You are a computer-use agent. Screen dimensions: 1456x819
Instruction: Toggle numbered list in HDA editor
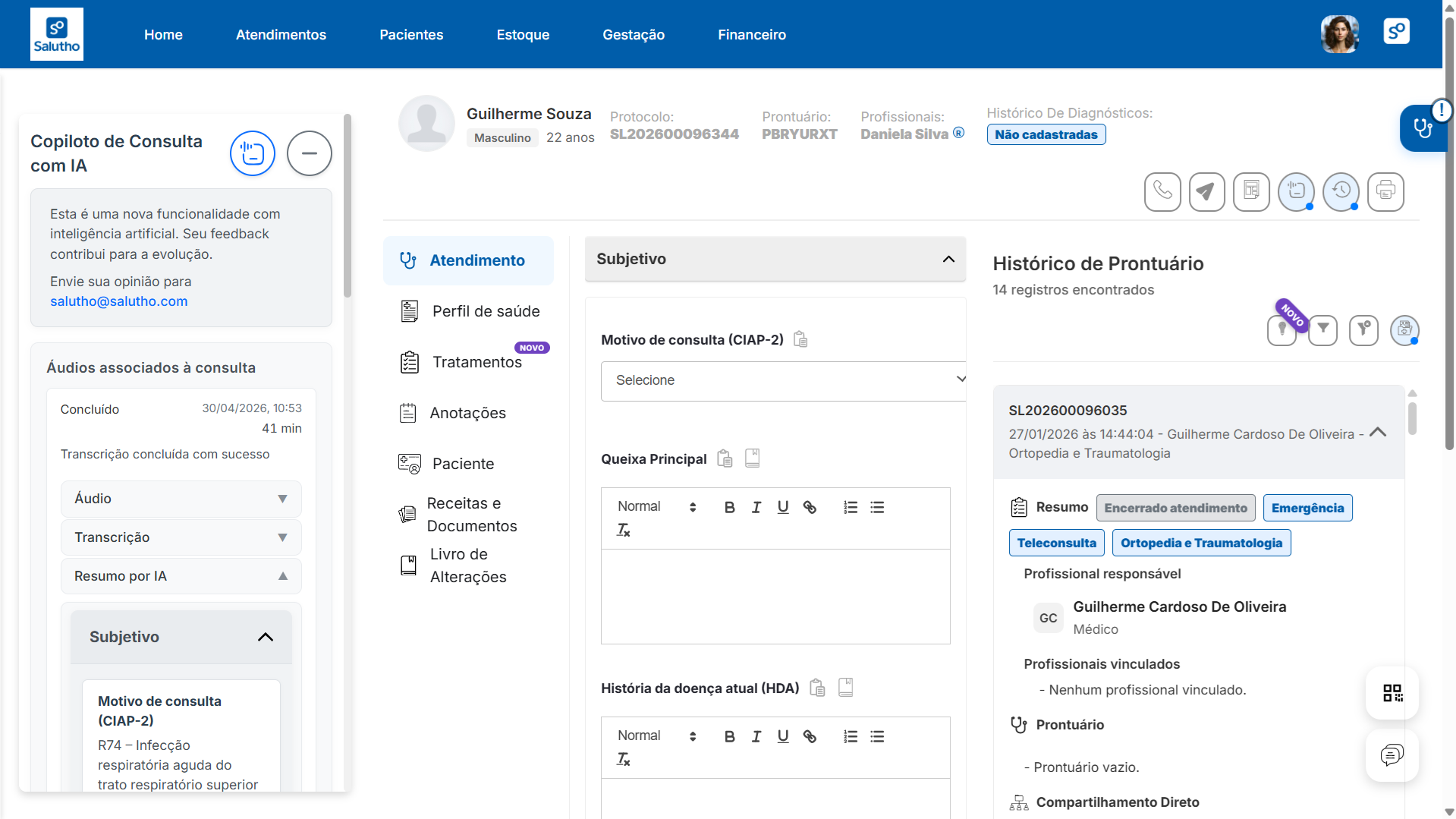click(851, 736)
